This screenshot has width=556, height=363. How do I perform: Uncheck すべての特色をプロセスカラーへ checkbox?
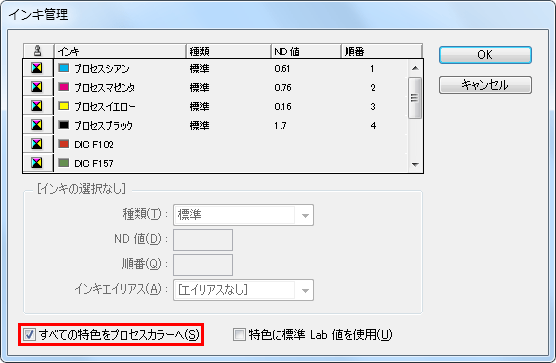click(x=29, y=335)
